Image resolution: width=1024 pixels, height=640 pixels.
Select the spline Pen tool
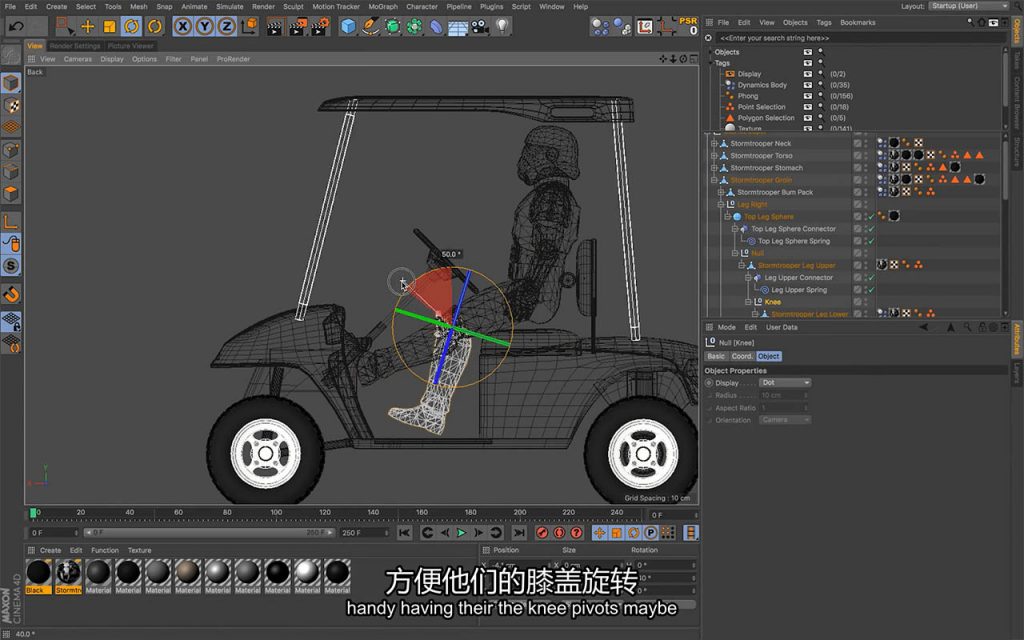click(x=370, y=27)
